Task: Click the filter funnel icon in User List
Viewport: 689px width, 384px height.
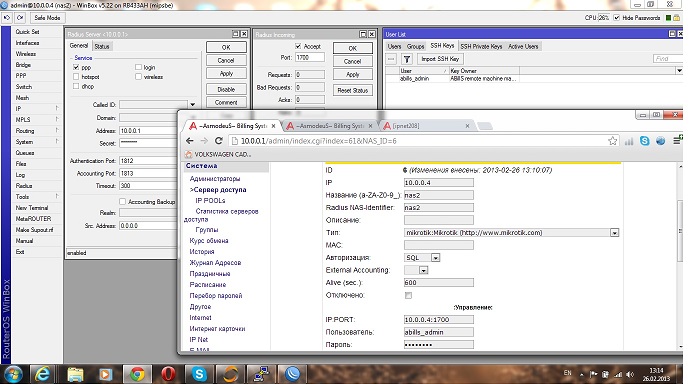Action: (407, 59)
